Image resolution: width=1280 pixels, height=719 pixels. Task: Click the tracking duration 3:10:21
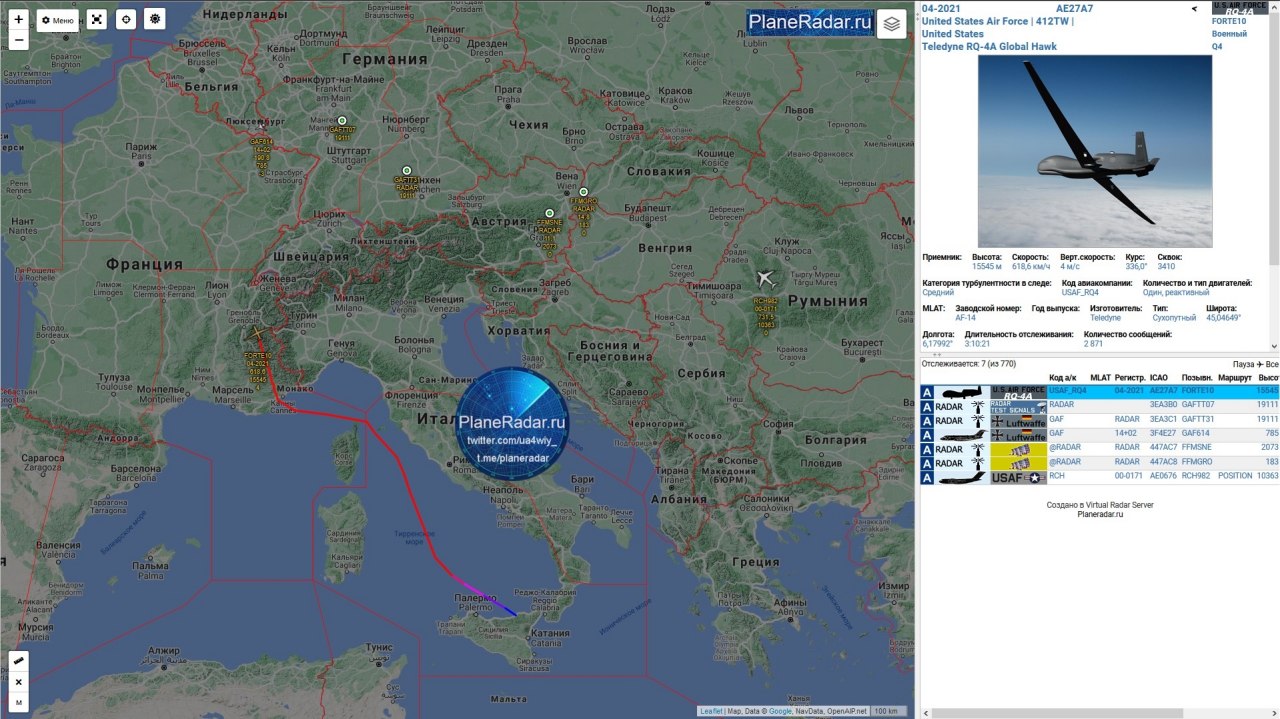[977, 343]
